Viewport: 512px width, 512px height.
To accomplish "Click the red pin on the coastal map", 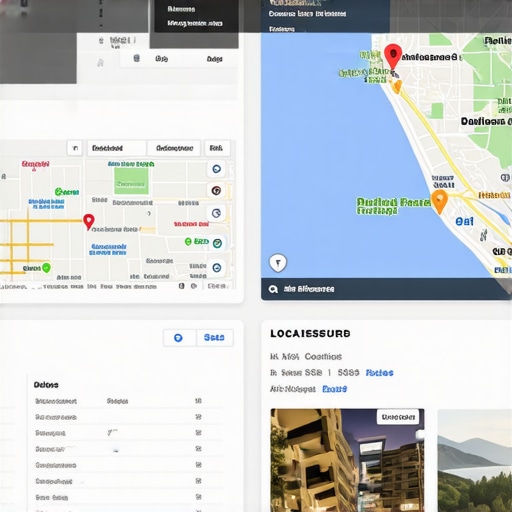I will coord(393,56).
